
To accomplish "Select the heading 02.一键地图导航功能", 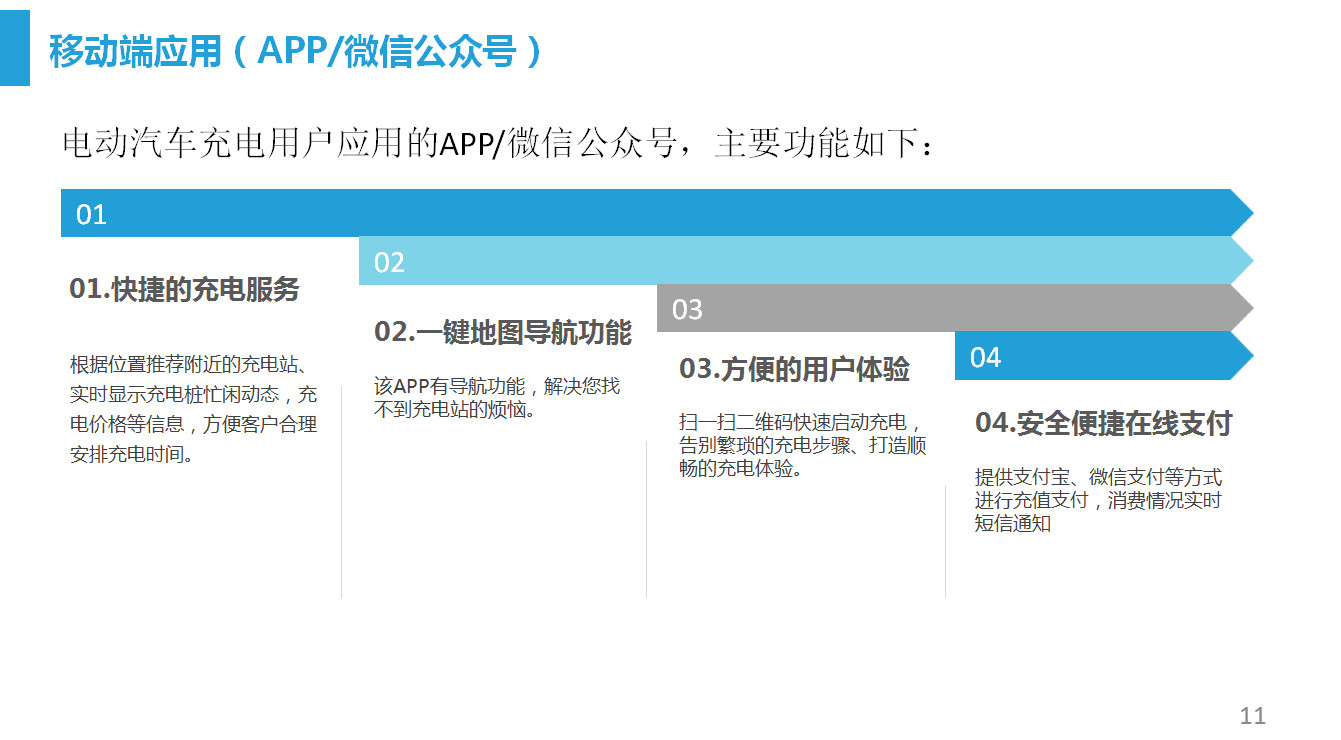I will (503, 332).
